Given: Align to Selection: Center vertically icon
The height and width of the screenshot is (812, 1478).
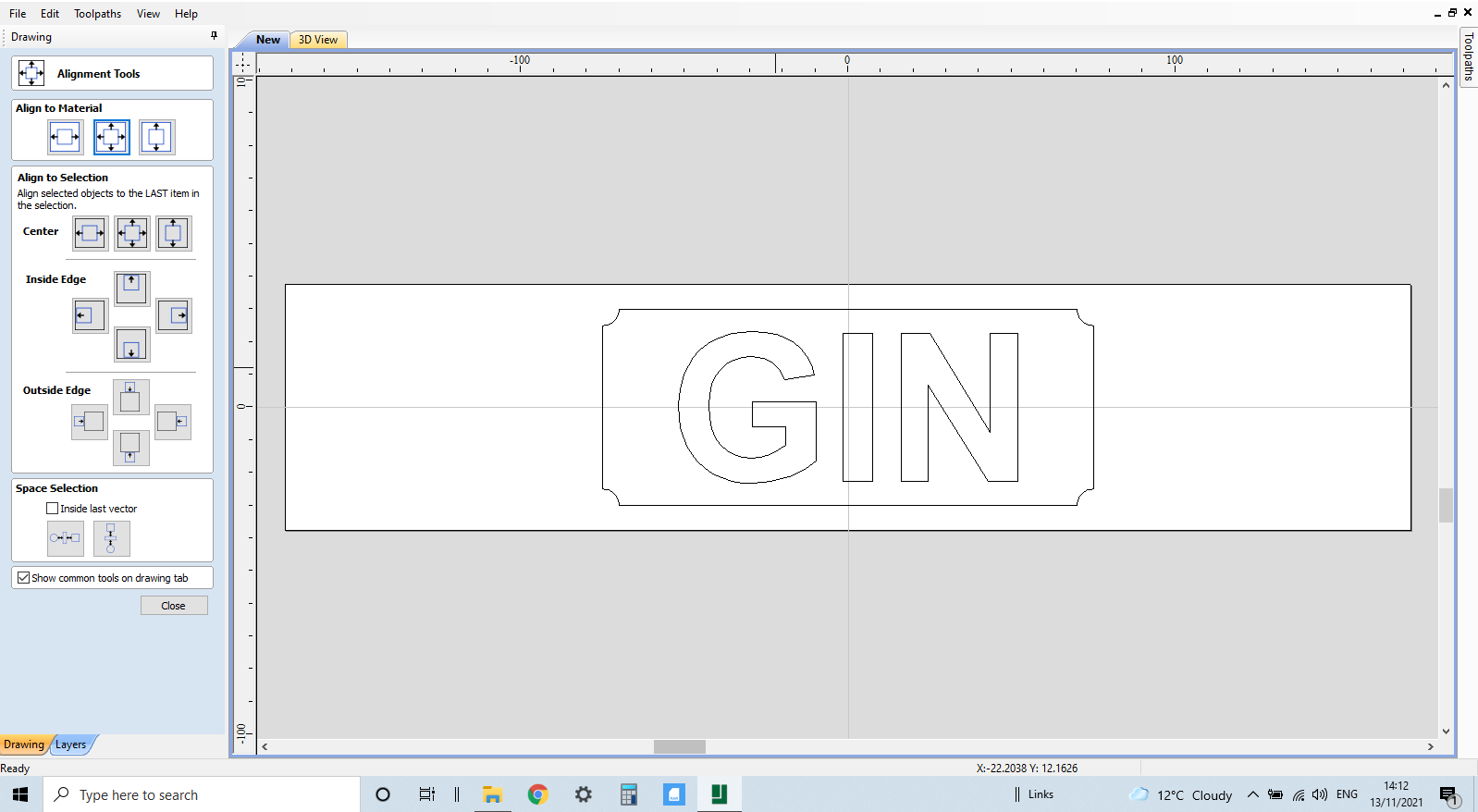Looking at the screenshot, I should pyautogui.click(x=173, y=233).
